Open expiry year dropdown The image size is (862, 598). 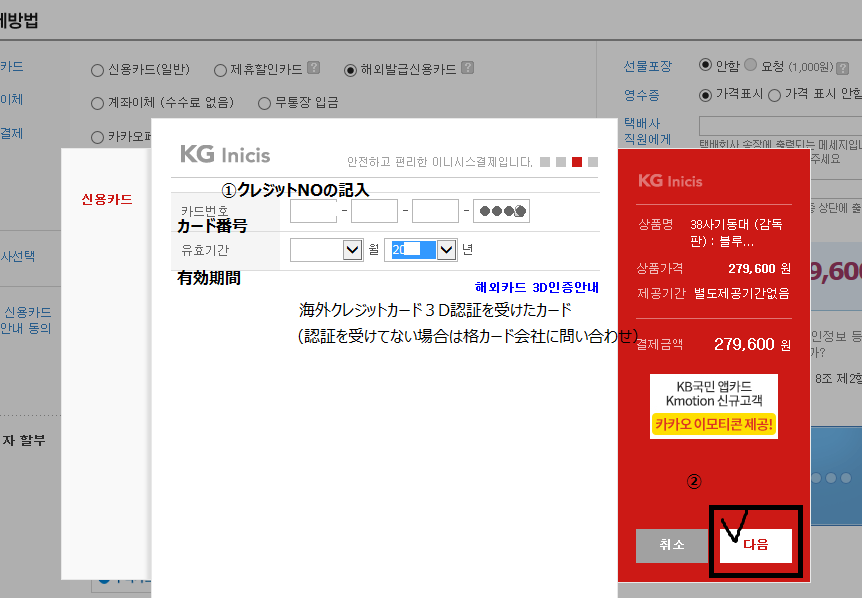point(421,250)
